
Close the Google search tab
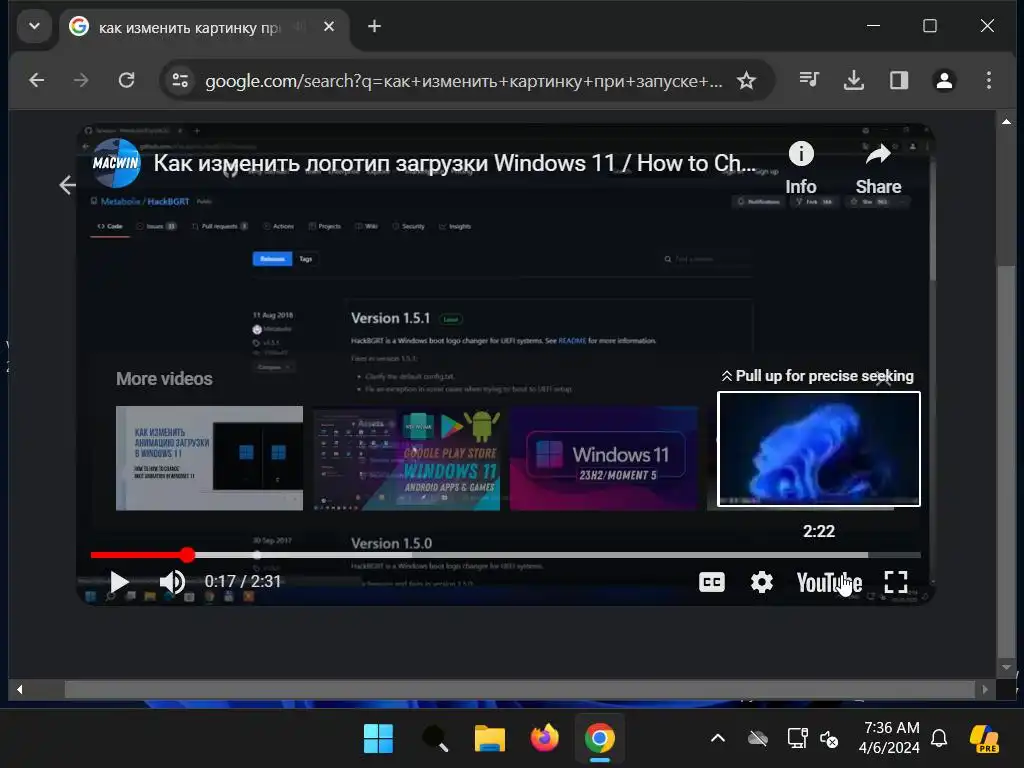[x=329, y=27]
